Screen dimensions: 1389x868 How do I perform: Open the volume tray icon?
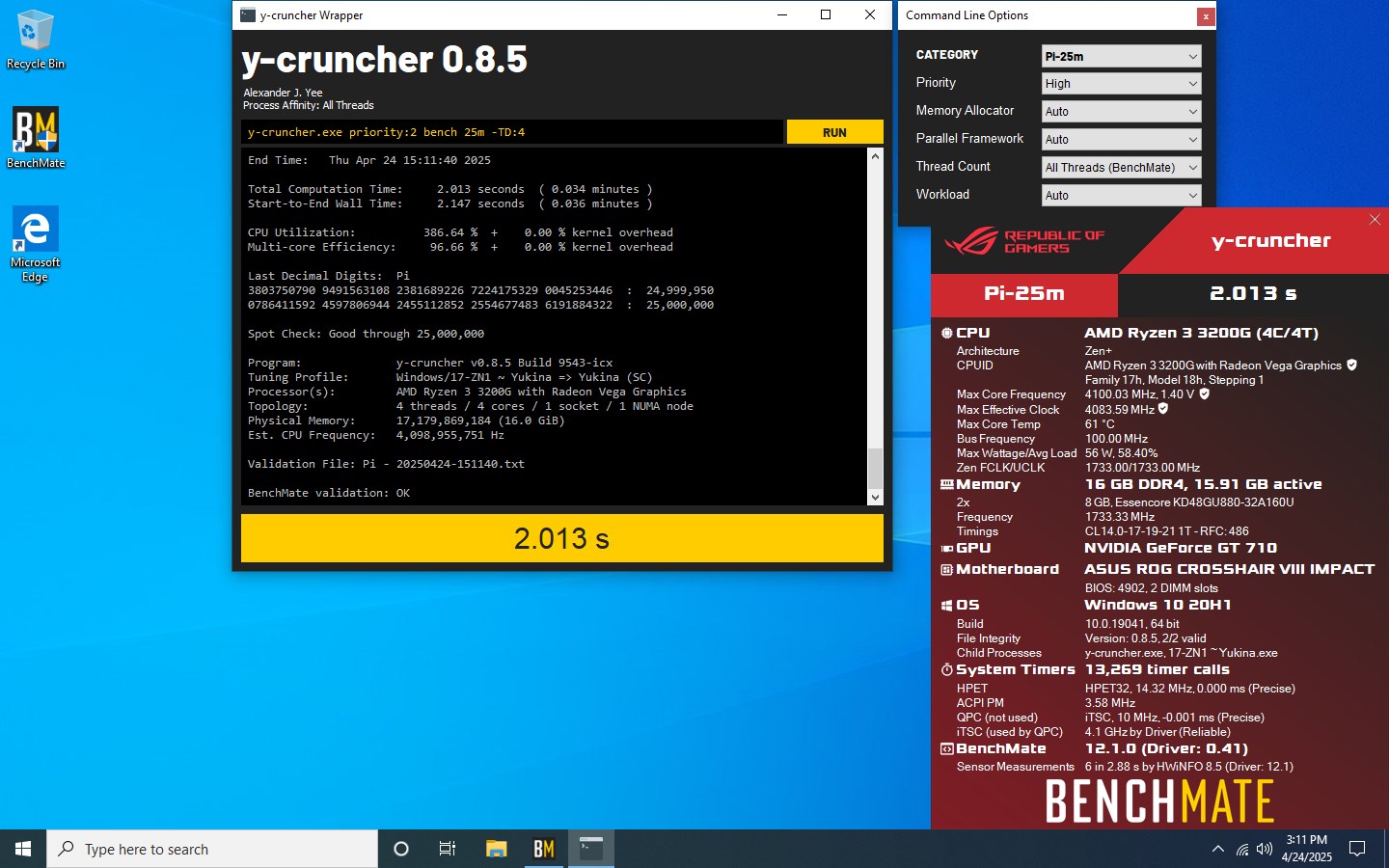pos(1265,849)
